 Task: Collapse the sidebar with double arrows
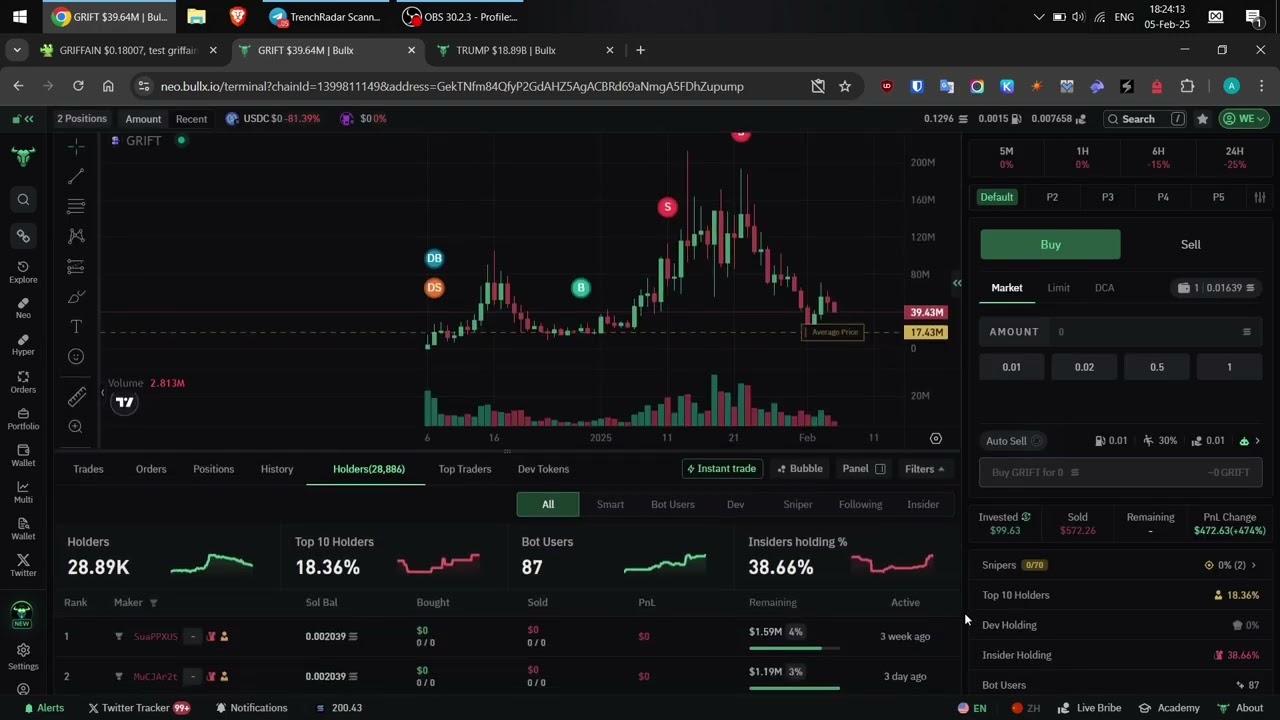tap(29, 119)
